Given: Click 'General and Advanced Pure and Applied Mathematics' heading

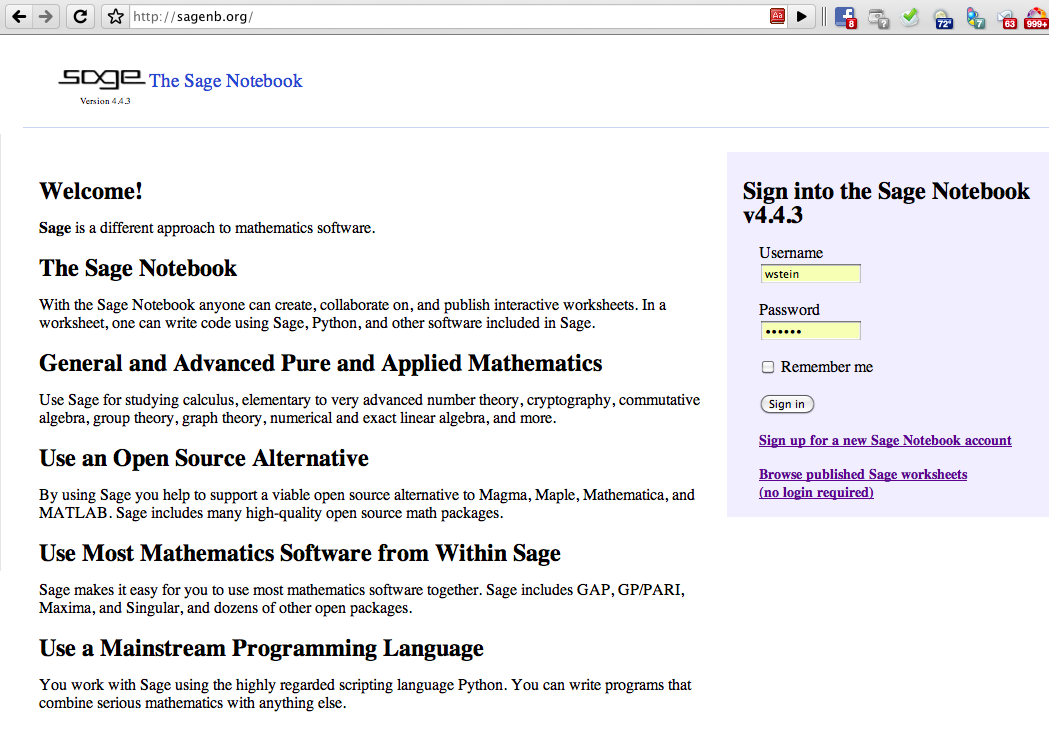Looking at the screenshot, I should tap(320, 363).
